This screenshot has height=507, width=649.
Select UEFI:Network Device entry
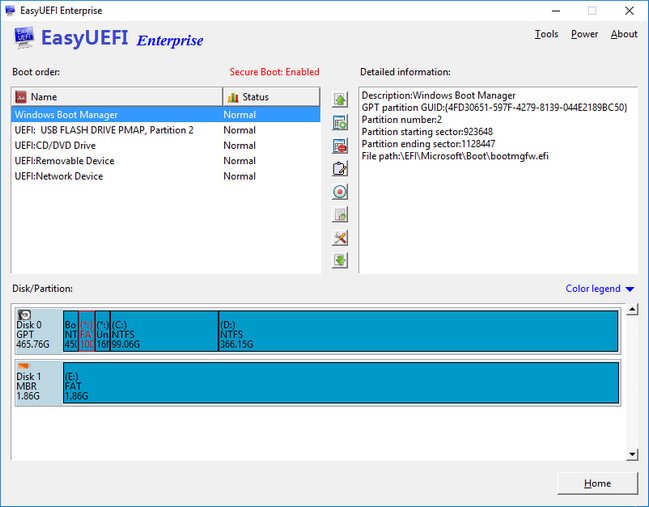[166, 176]
